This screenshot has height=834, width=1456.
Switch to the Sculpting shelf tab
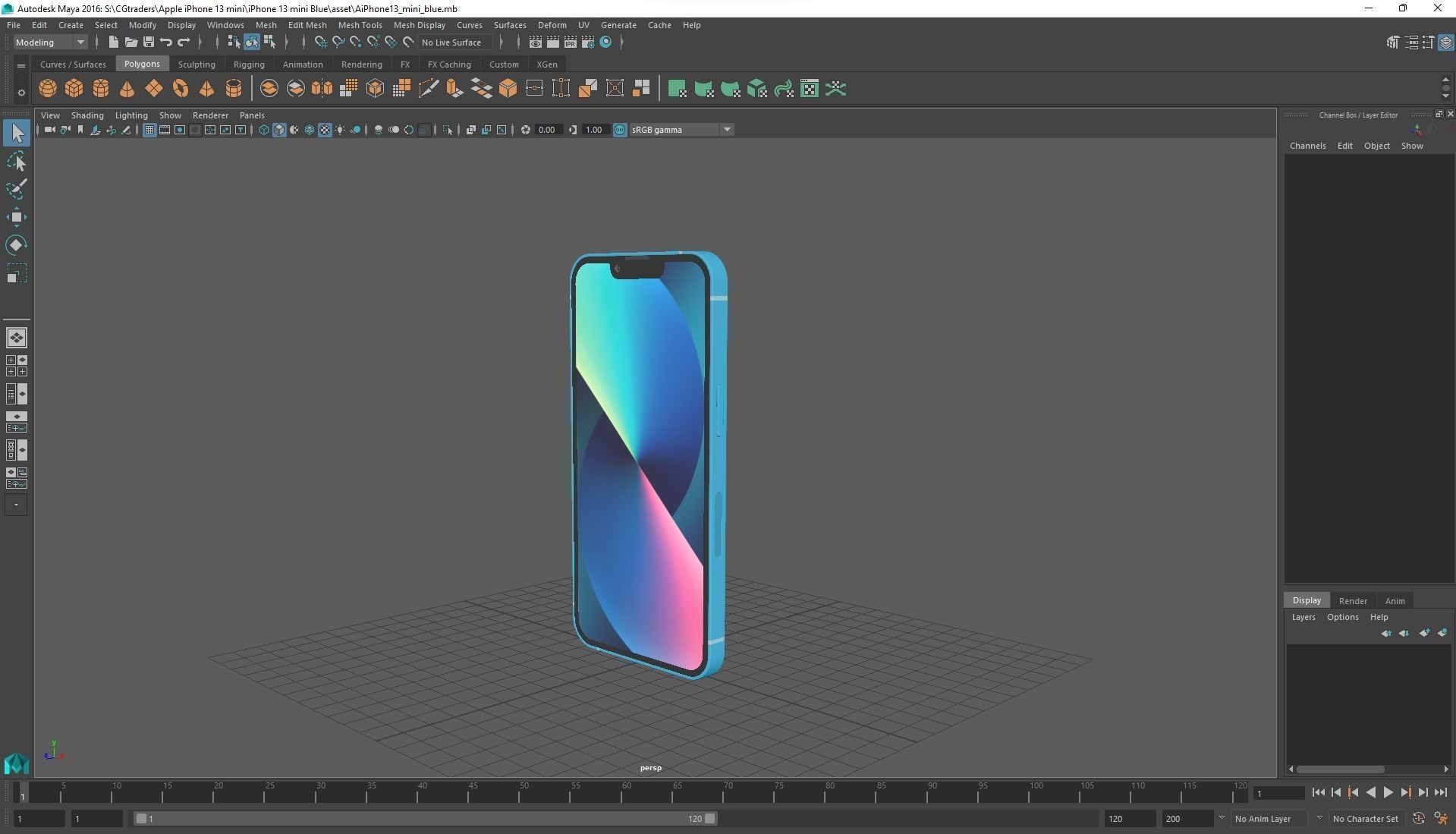(197, 65)
